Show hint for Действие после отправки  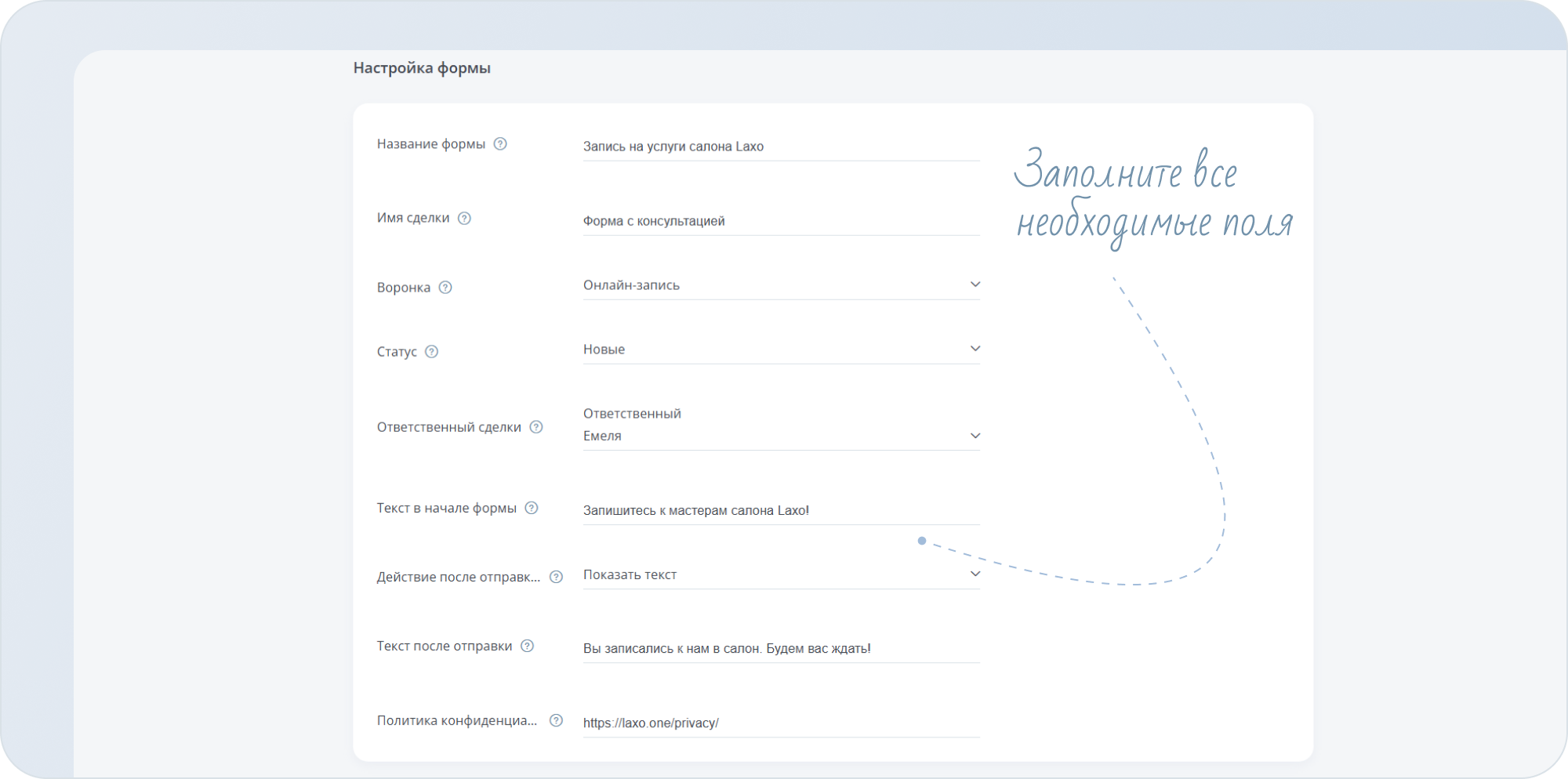556,577
